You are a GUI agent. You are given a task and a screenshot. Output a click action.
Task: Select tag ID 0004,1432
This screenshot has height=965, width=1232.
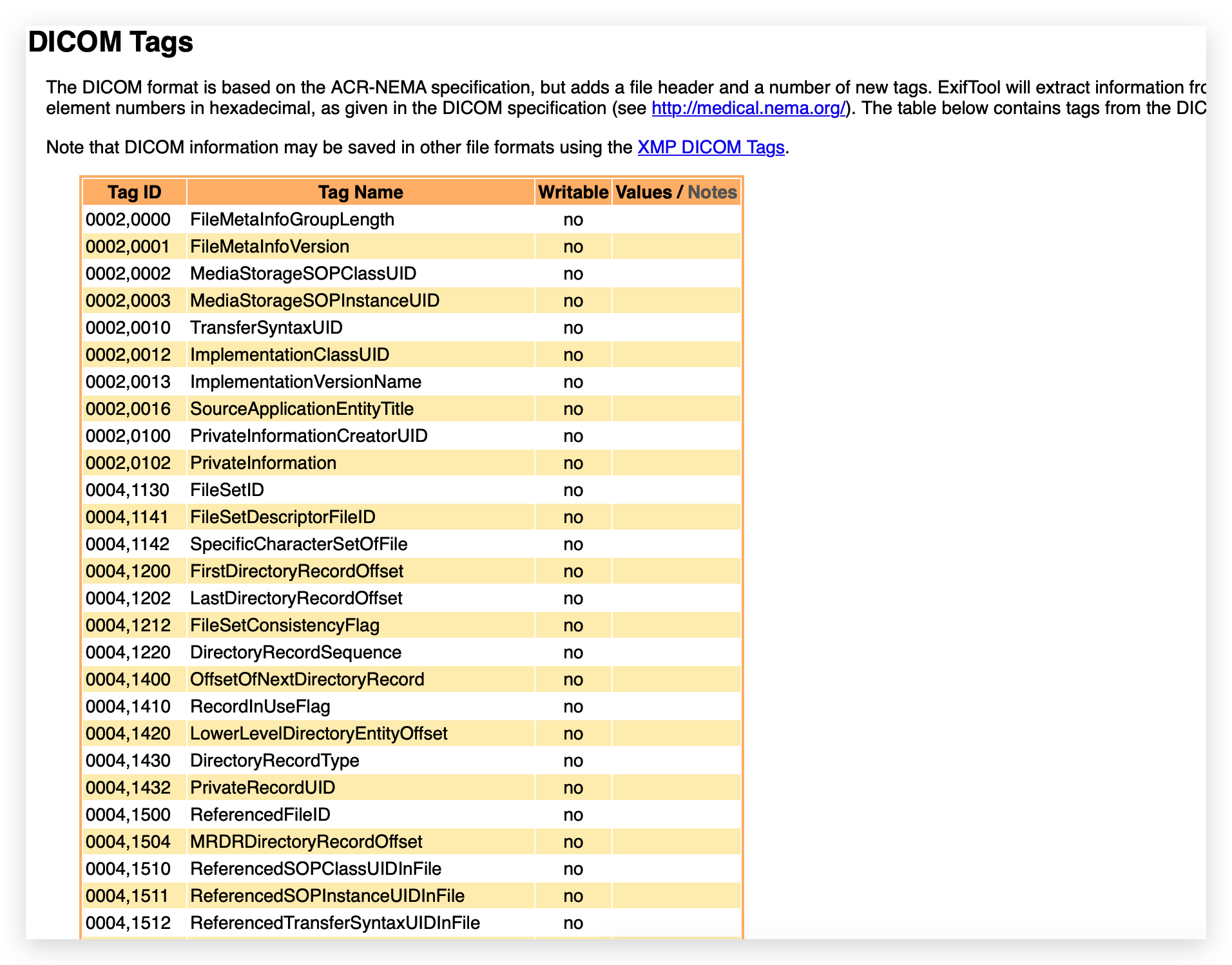pyautogui.click(x=128, y=788)
